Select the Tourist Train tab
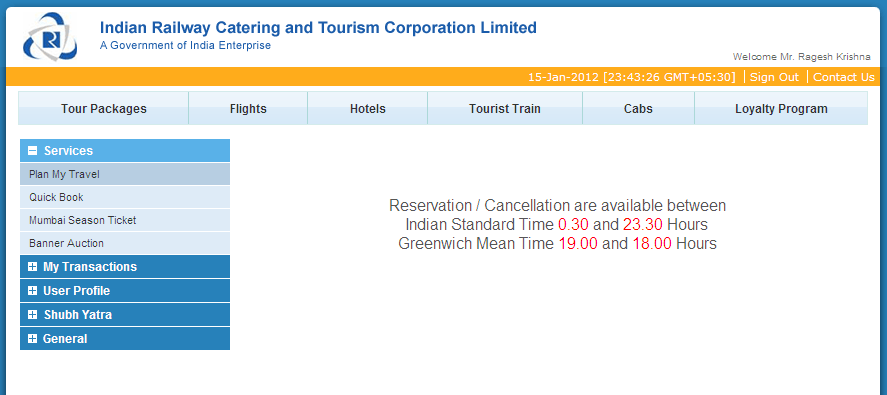 point(505,109)
